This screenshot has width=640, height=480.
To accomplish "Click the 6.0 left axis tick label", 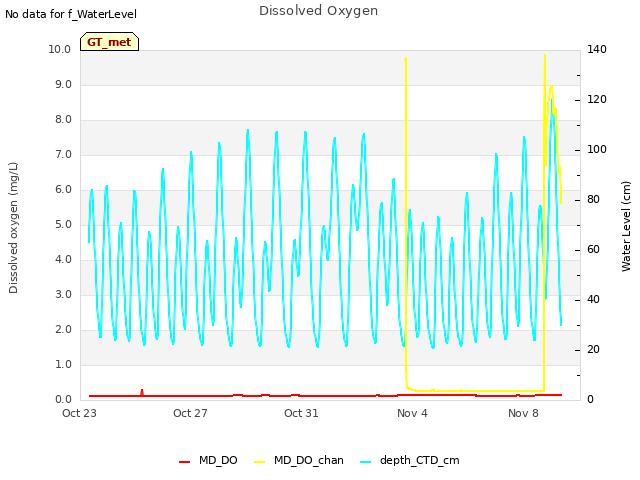I will (63, 190).
